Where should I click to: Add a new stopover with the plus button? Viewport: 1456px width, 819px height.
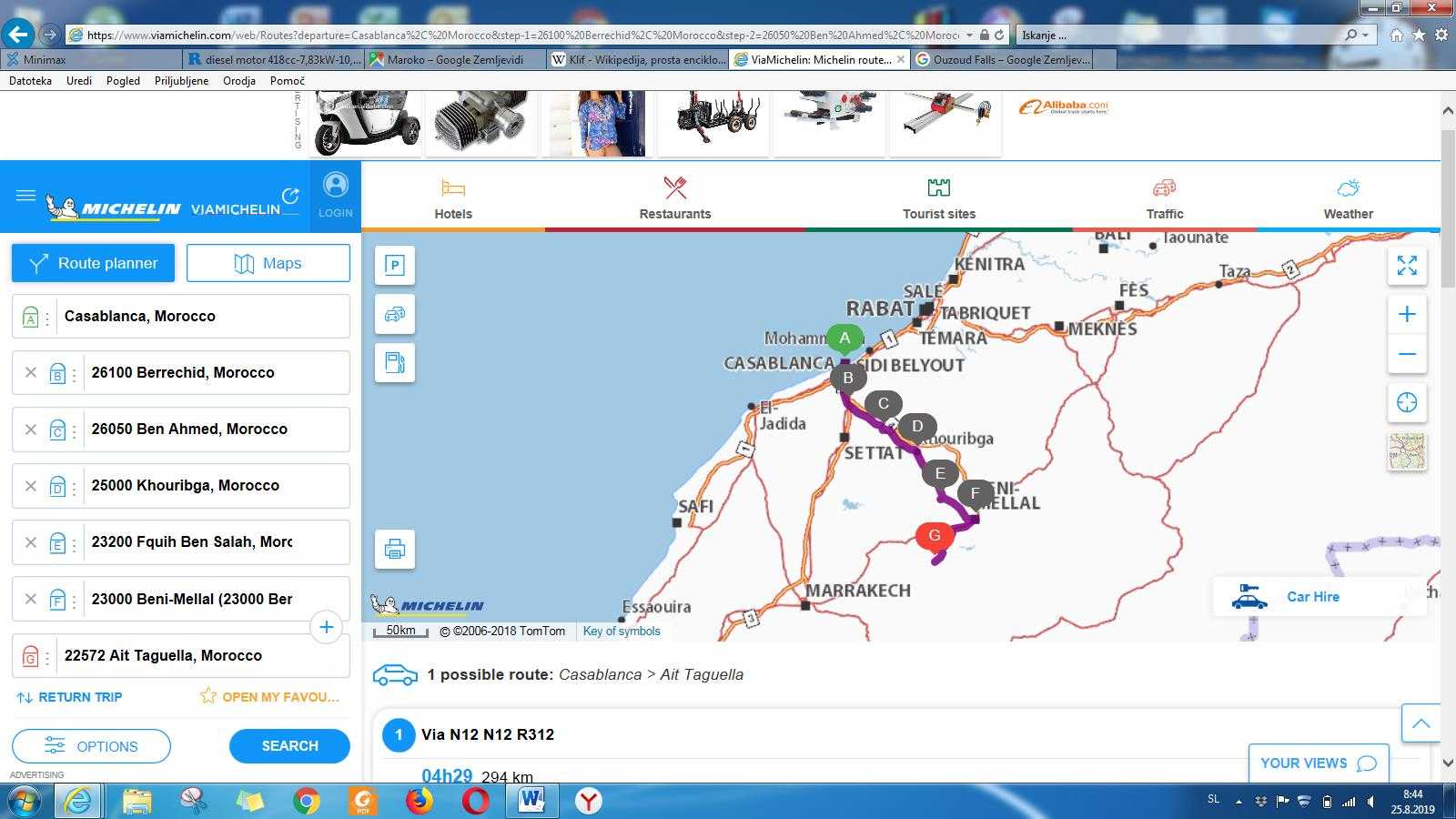pos(327,627)
